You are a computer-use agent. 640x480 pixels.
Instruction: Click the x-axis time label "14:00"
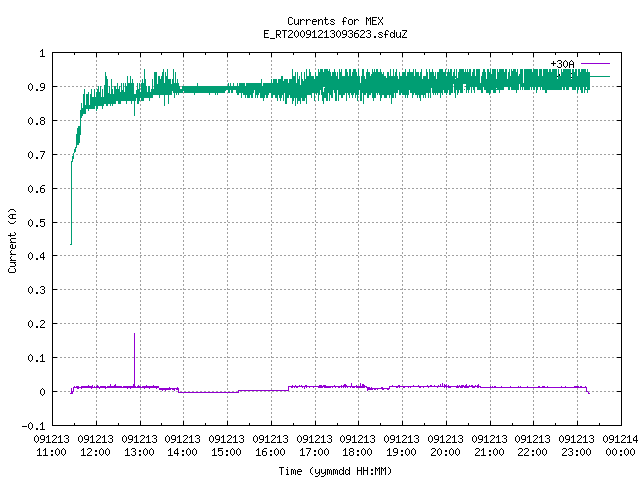pyautogui.click(x=182, y=452)
